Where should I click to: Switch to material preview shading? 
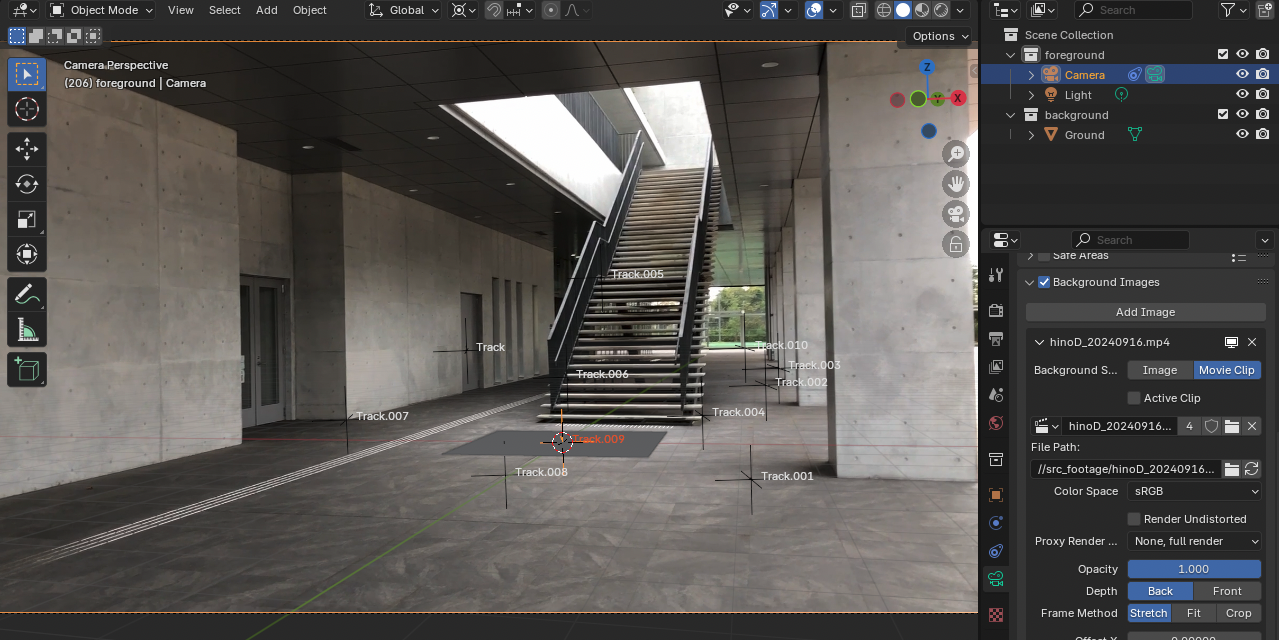point(921,10)
